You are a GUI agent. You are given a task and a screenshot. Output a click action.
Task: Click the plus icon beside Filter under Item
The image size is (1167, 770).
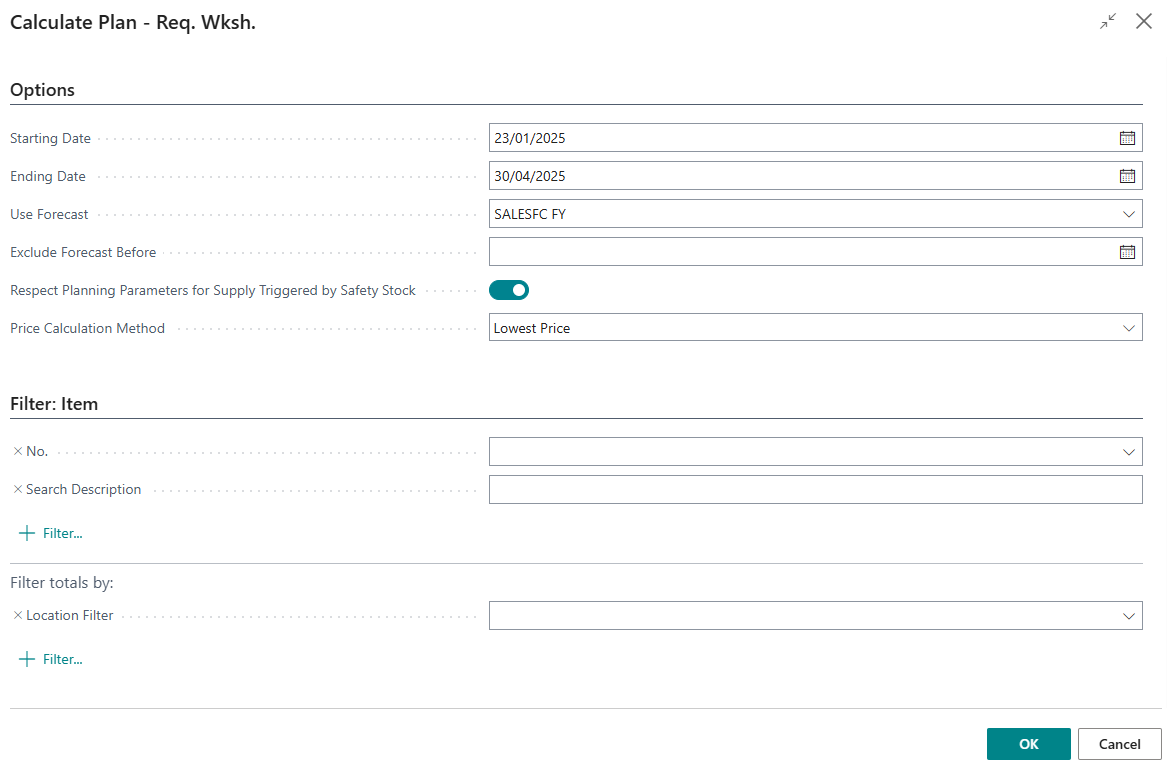click(x=26, y=532)
